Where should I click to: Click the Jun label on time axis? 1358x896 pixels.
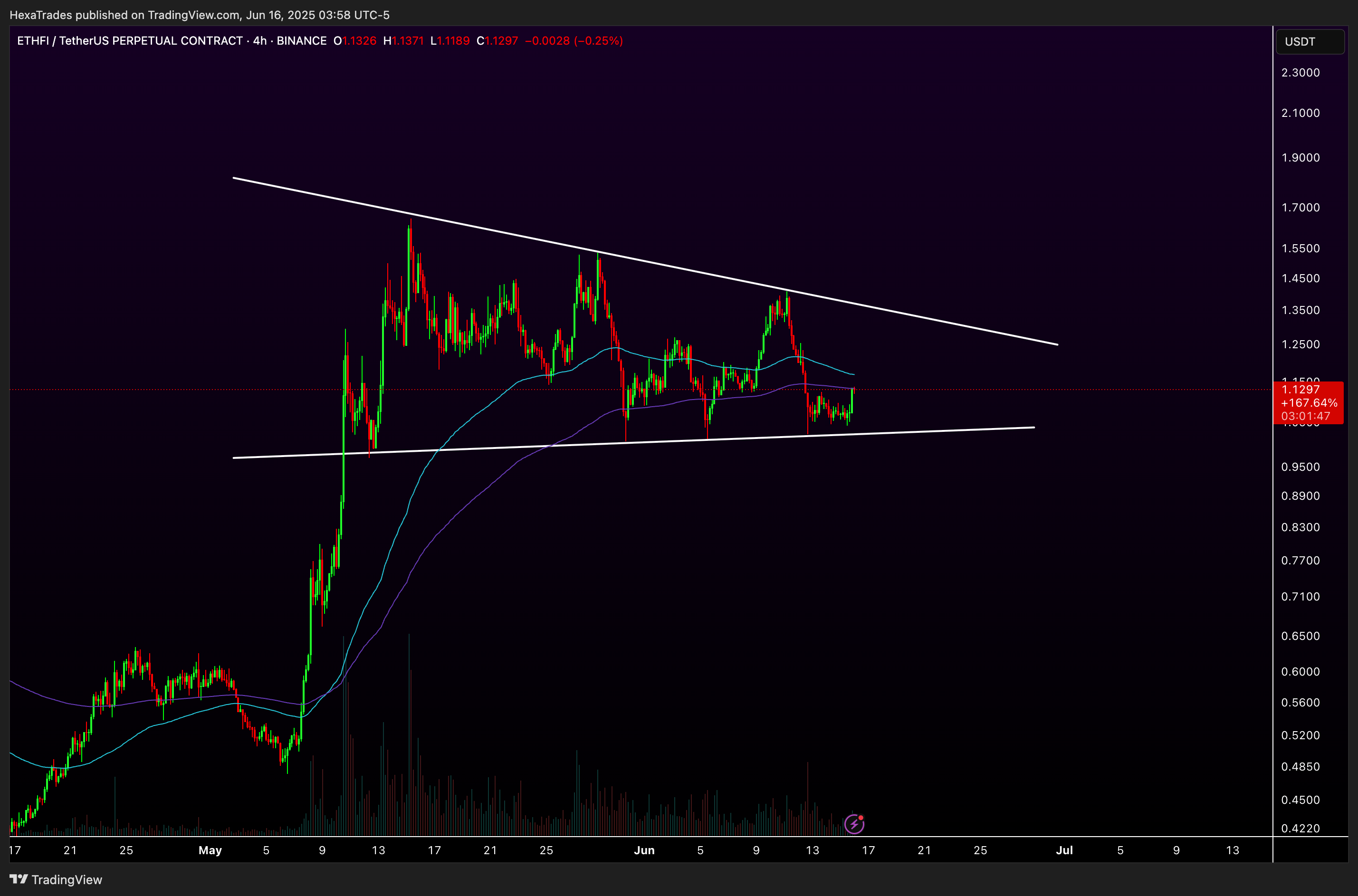coord(644,850)
